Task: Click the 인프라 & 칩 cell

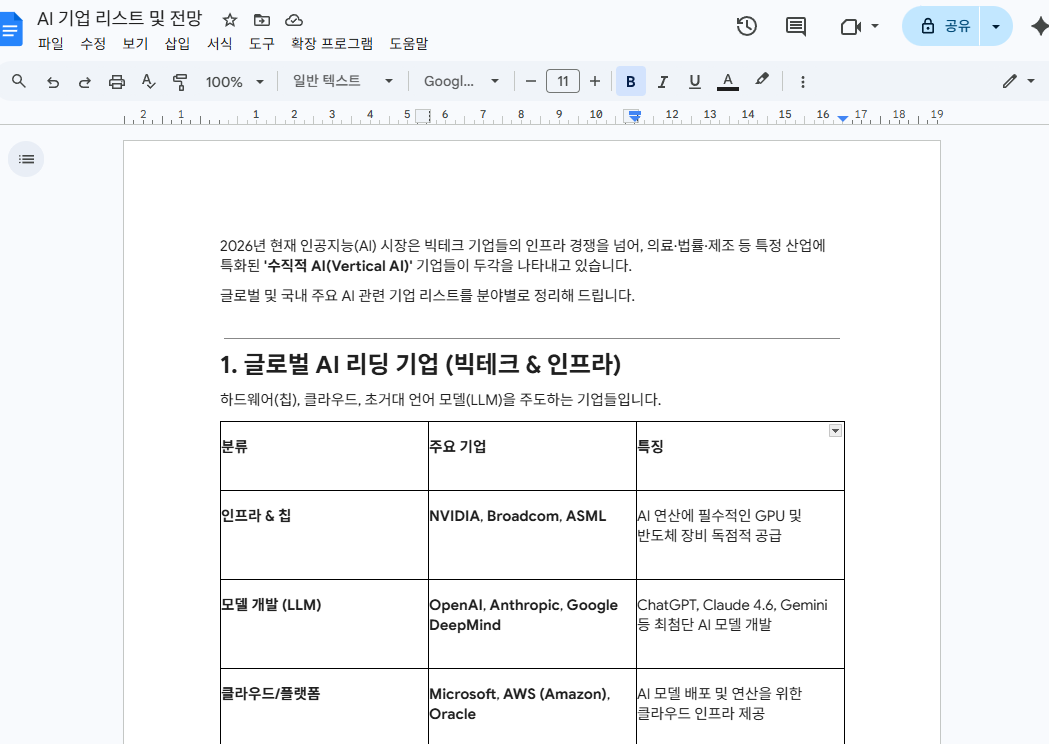Action: point(324,535)
